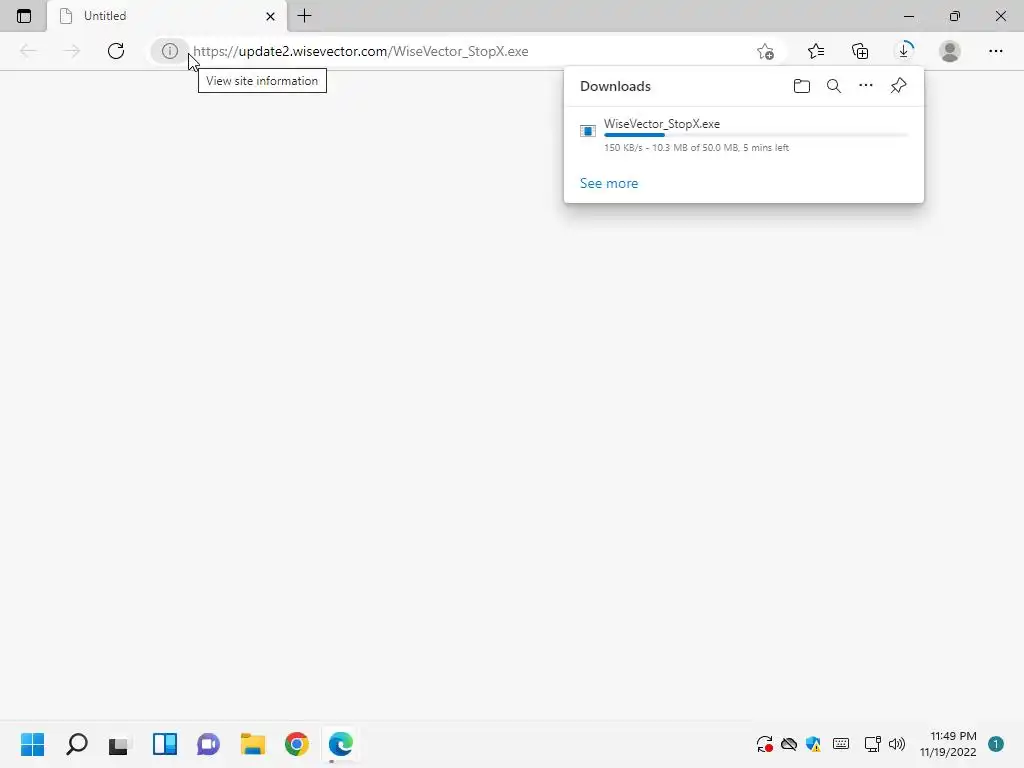
Task: Open downloads folder from Downloads panel
Action: pyautogui.click(x=802, y=86)
